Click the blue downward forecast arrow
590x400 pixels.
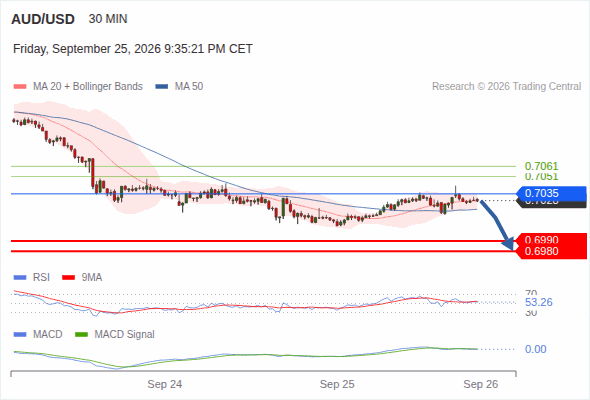(497, 225)
